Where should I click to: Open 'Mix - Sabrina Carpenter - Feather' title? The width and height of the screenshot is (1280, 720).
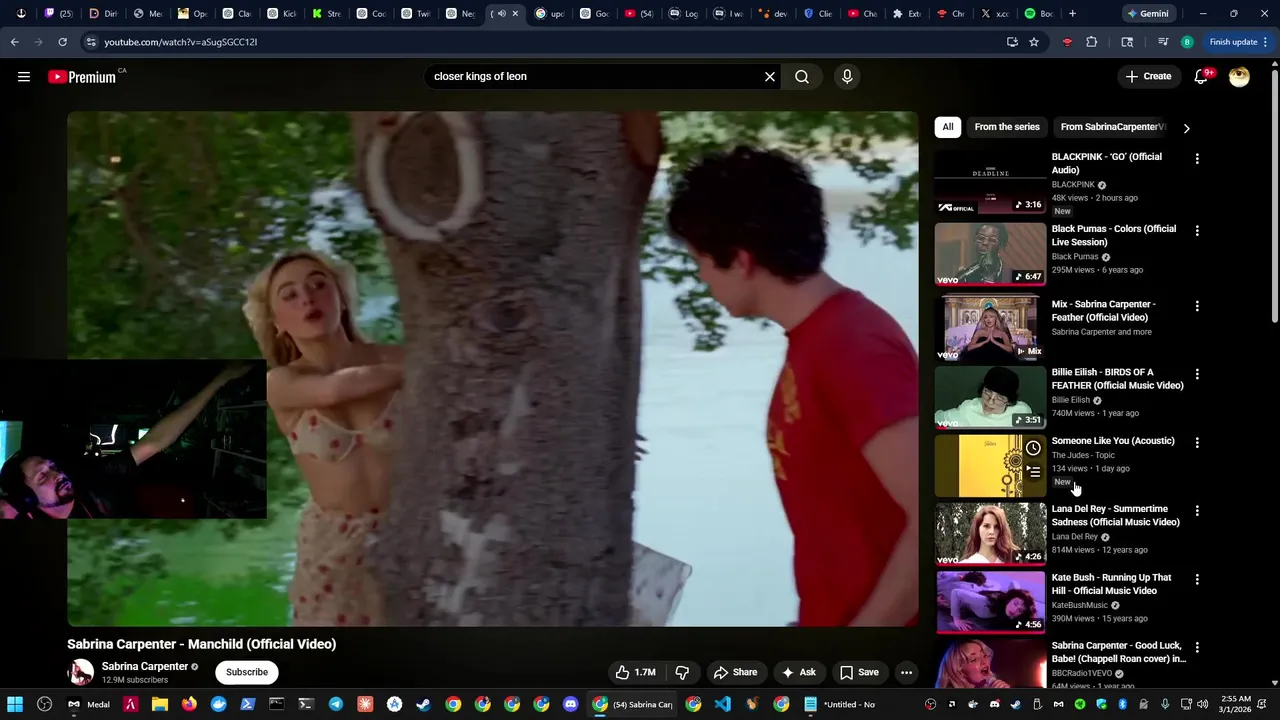(x=1103, y=310)
